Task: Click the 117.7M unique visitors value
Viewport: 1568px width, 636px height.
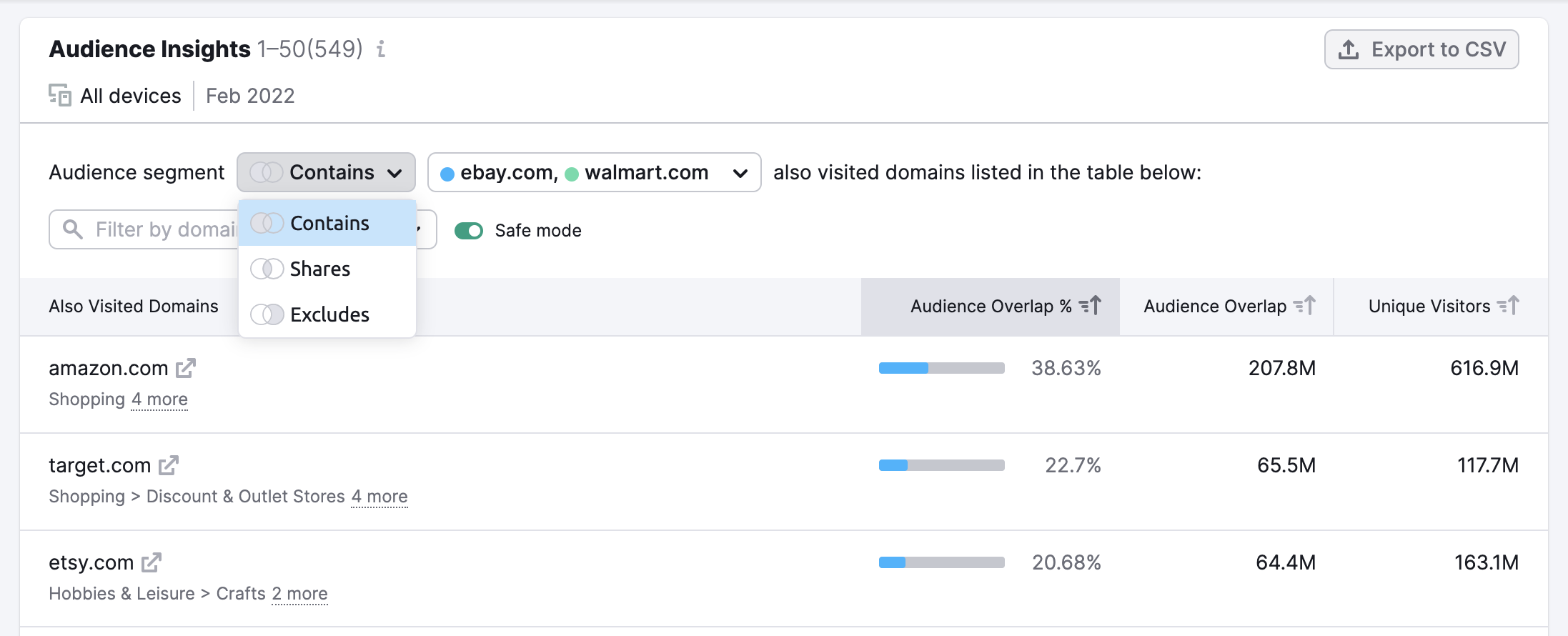Action: click(x=1488, y=465)
